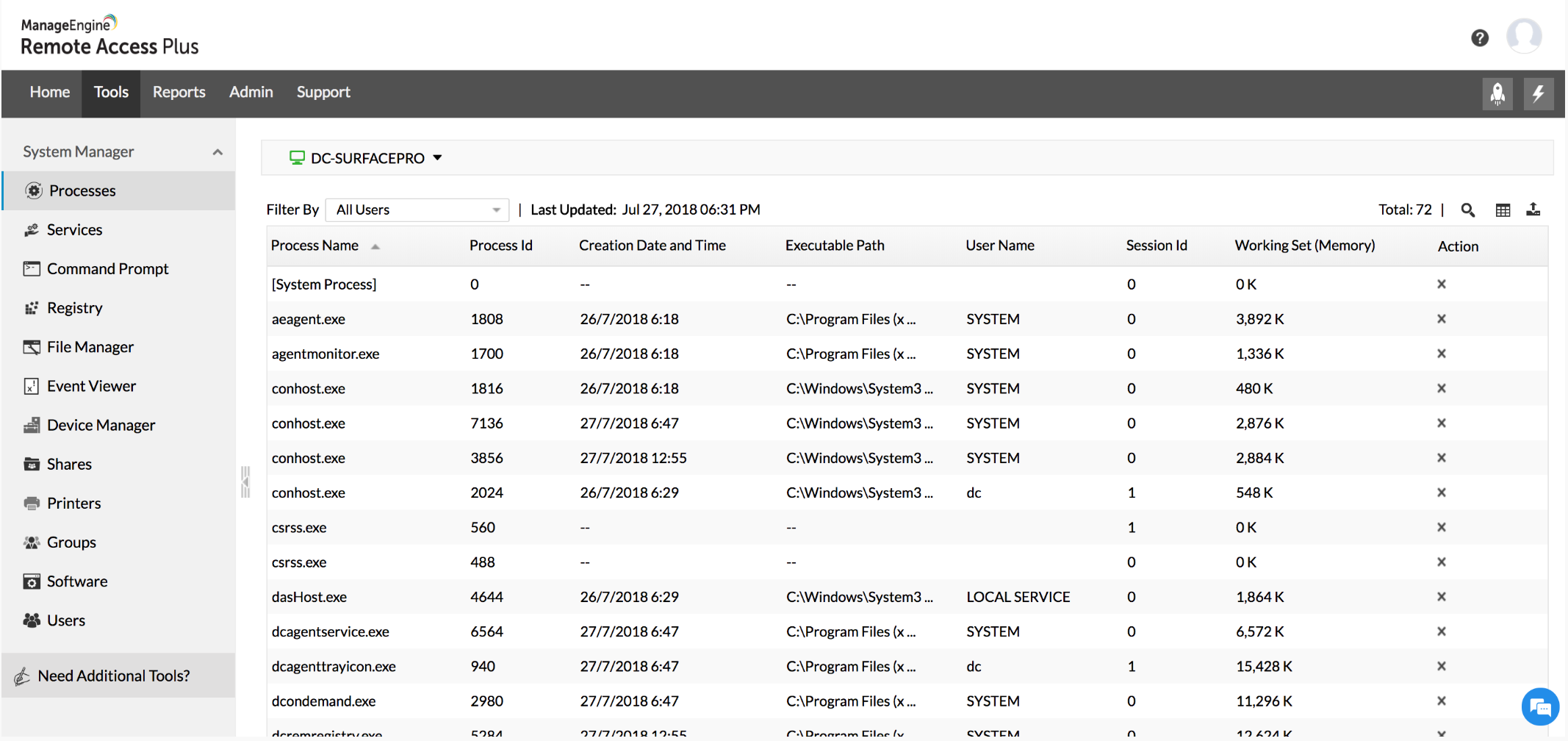Launch remote control from the rocket icon
Image resolution: width=1568 pixels, height=741 pixels.
1497,93
